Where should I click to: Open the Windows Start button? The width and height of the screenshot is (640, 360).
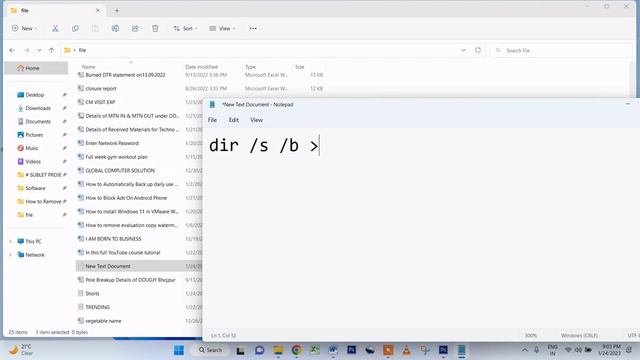click(x=179, y=350)
